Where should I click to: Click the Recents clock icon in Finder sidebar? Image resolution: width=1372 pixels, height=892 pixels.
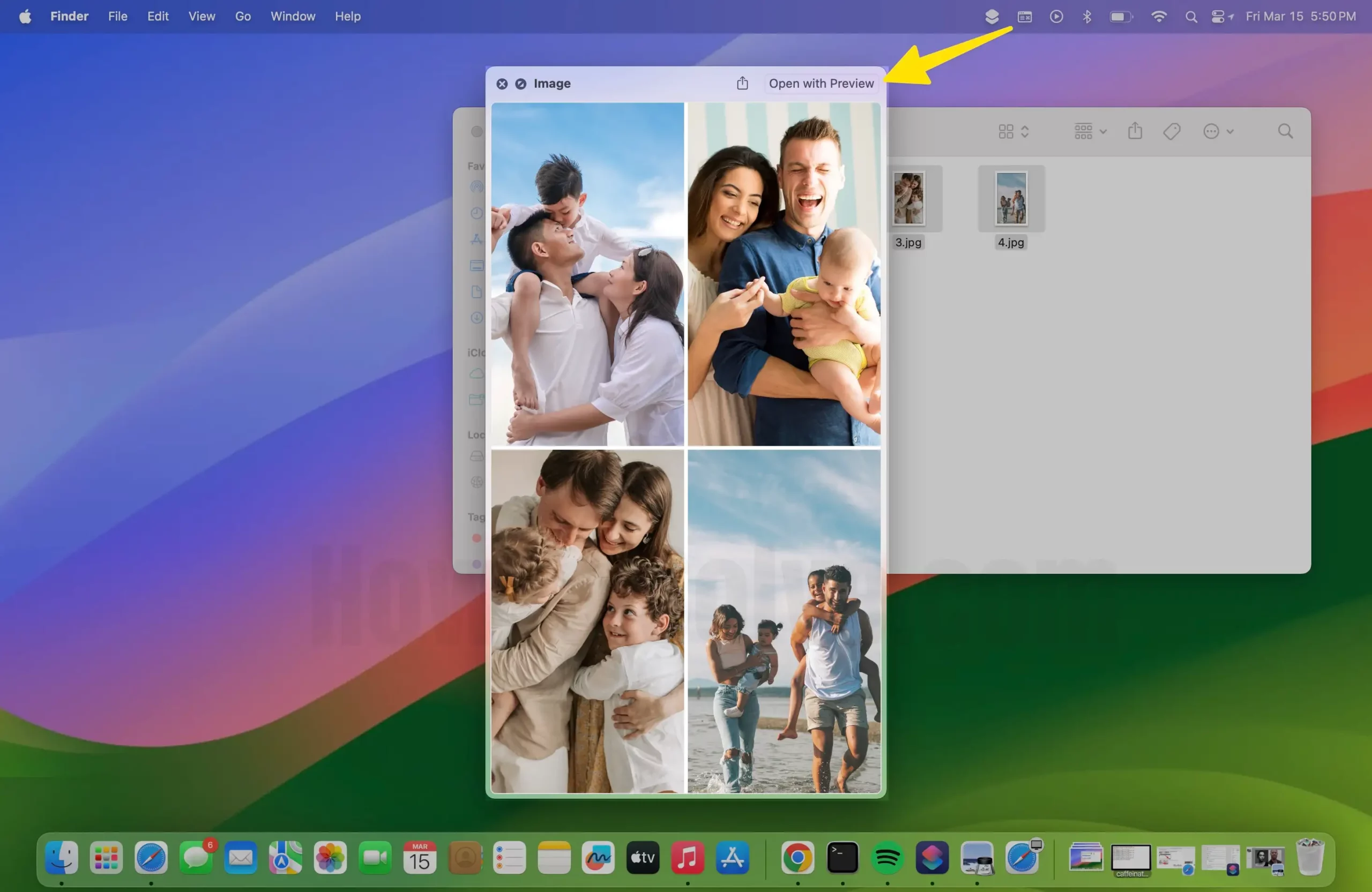click(x=476, y=213)
